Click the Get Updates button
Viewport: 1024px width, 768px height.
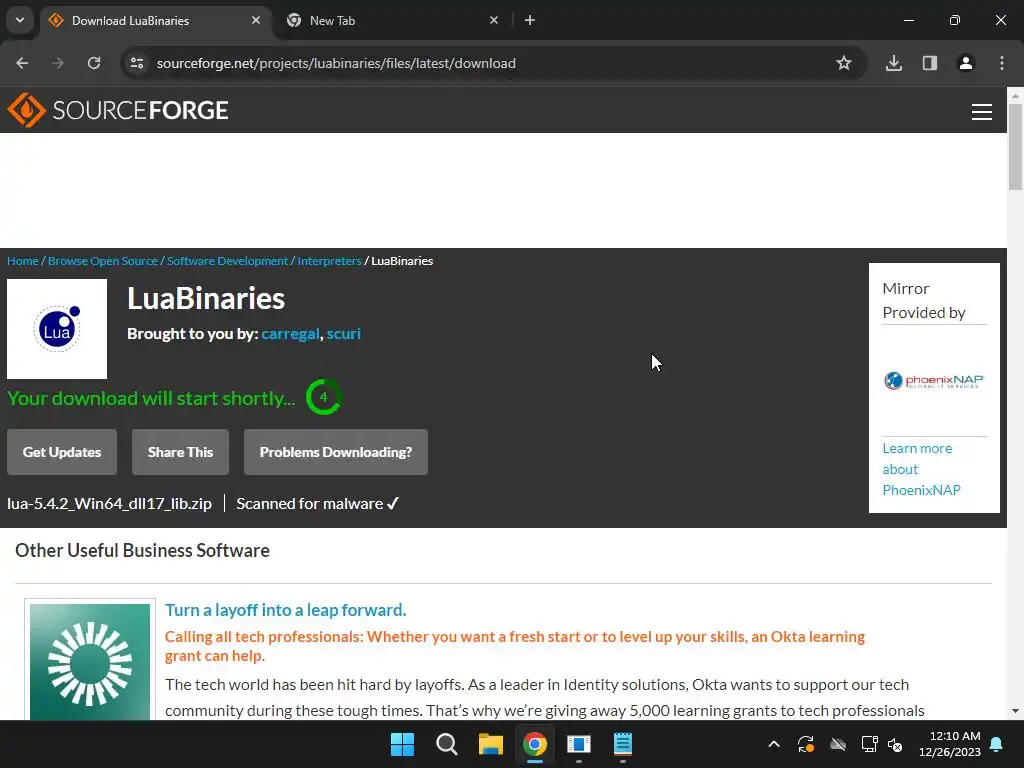pyautogui.click(x=62, y=452)
